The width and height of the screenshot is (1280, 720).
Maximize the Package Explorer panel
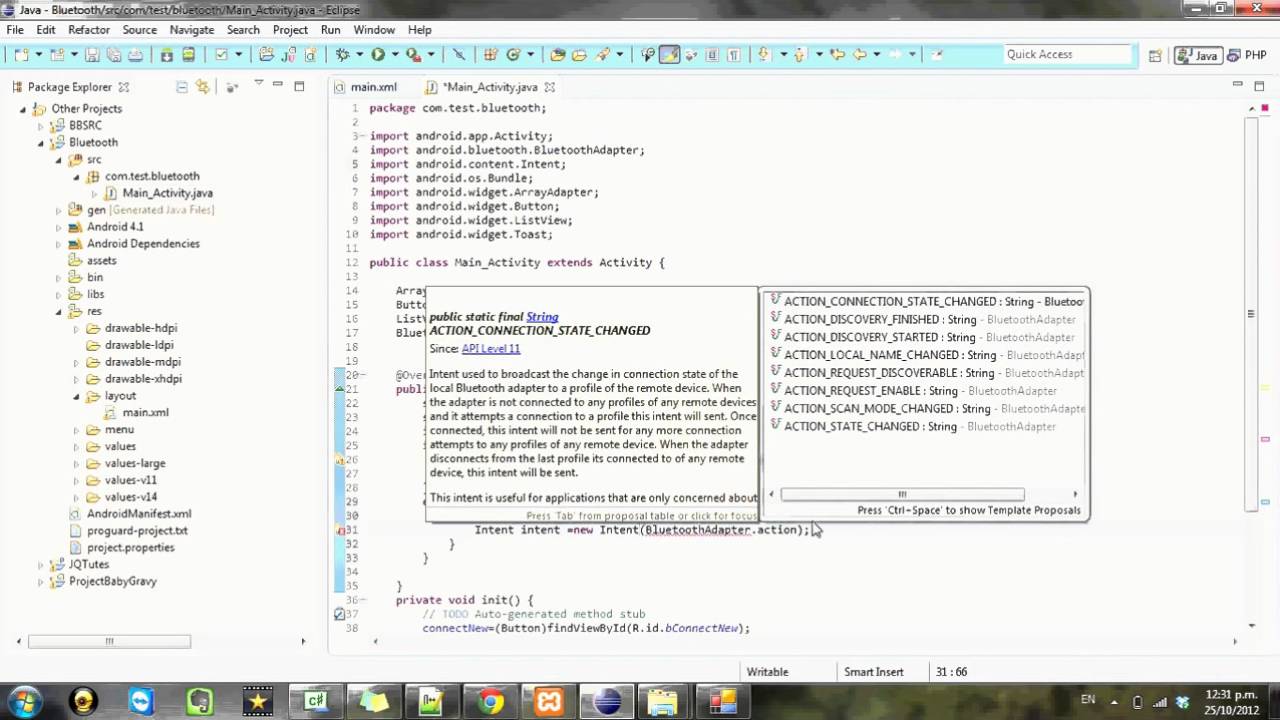point(299,86)
